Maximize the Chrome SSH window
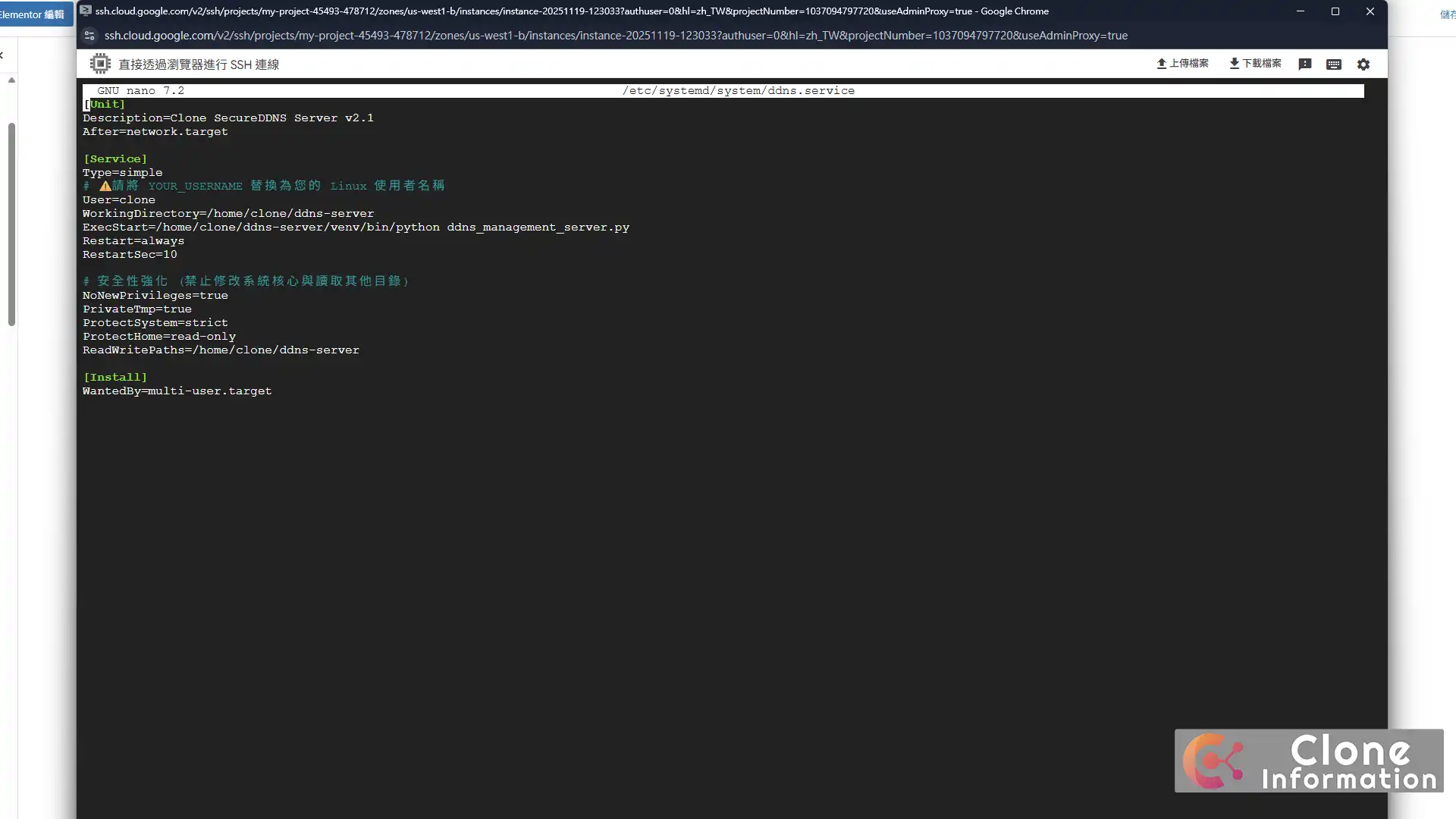Image resolution: width=1456 pixels, height=819 pixels. 1335,11
